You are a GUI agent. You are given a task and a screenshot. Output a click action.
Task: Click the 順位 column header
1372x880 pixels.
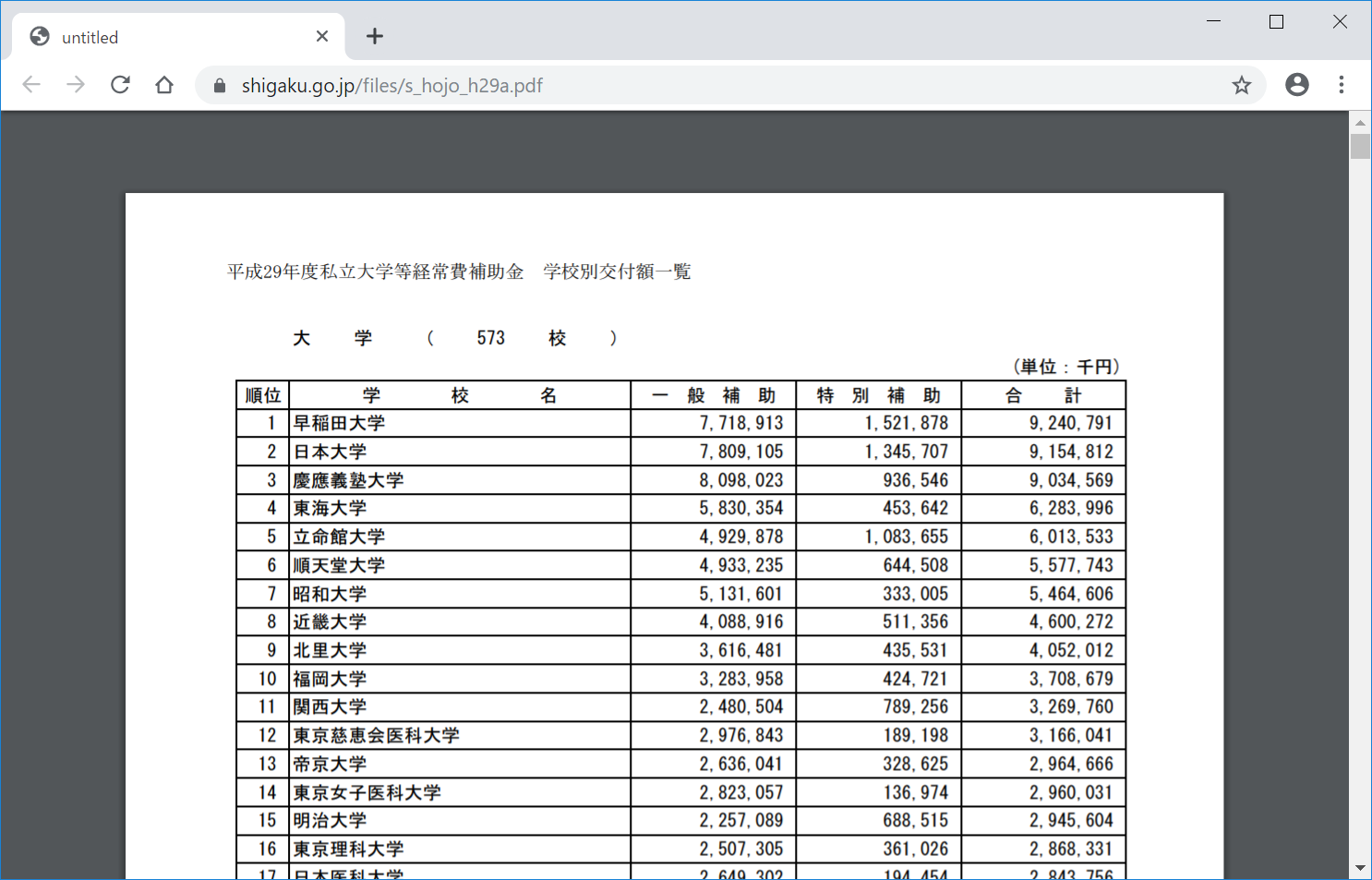[x=263, y=395]
